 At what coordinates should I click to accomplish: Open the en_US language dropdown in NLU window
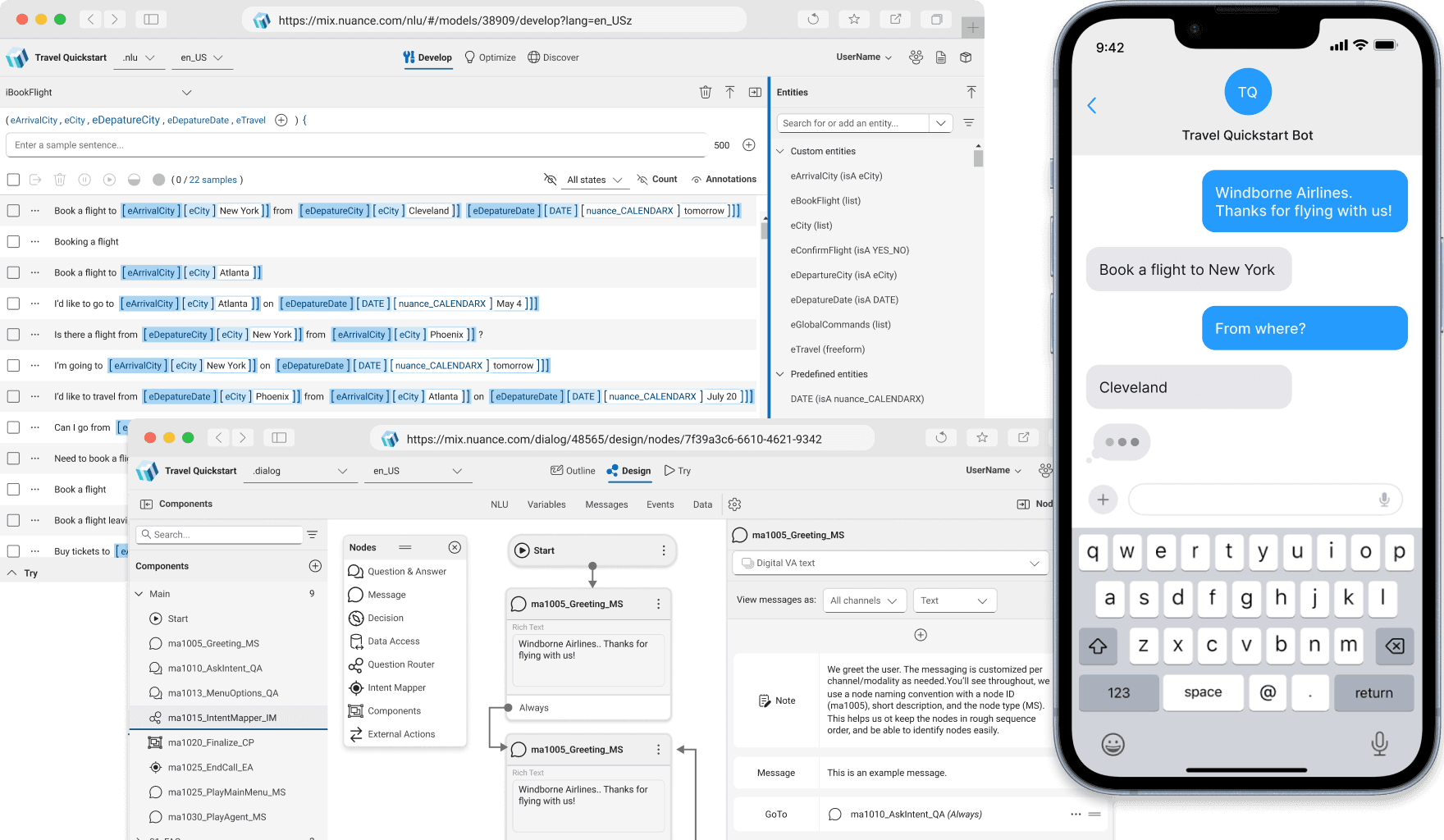click(x=202, y=57)
